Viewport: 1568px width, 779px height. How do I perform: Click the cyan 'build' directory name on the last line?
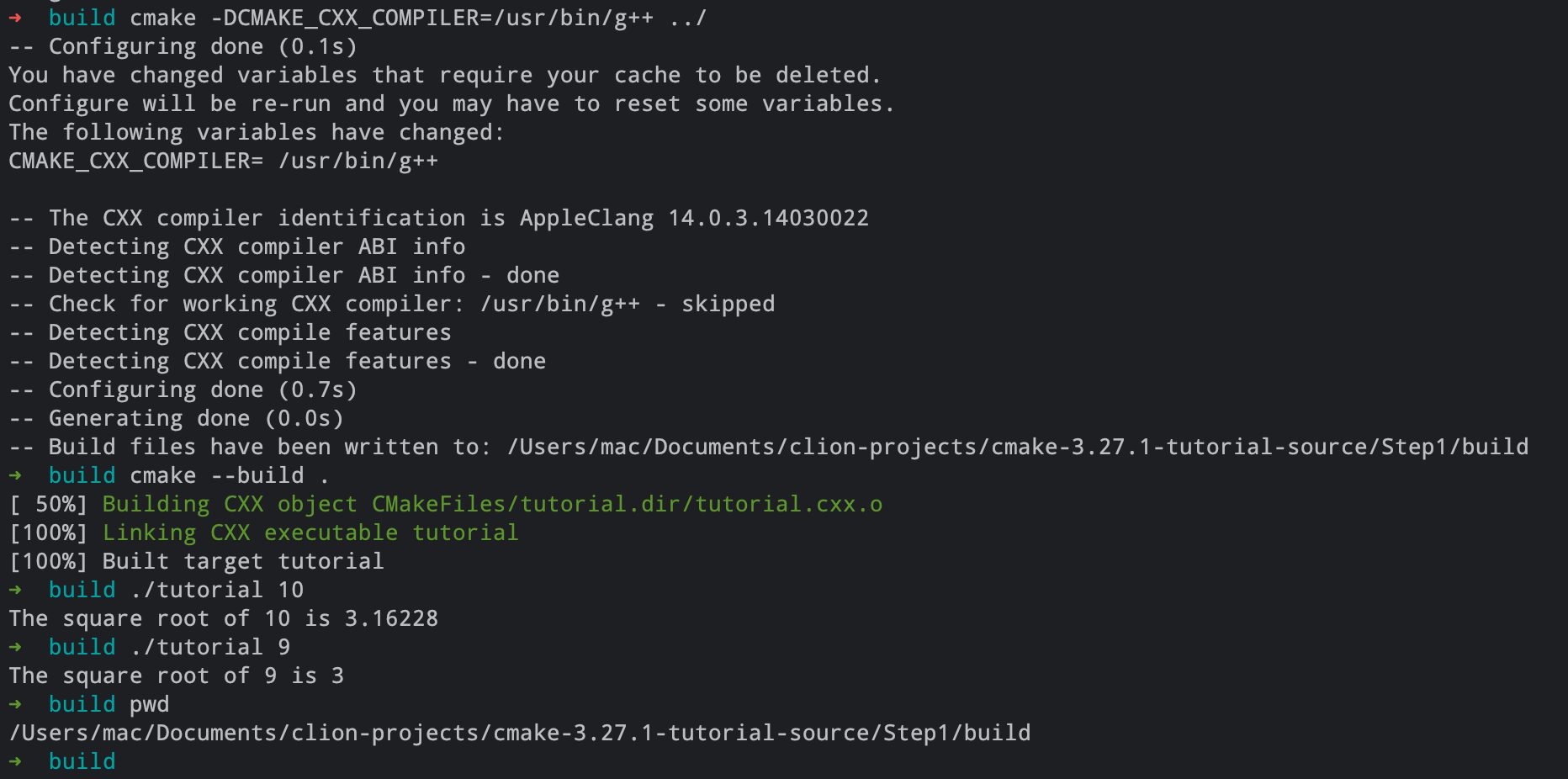point(82,761)
